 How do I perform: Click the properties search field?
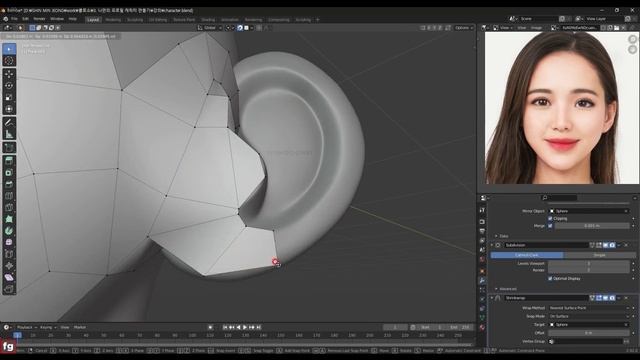pyautogui.click(x=559, y=198)
